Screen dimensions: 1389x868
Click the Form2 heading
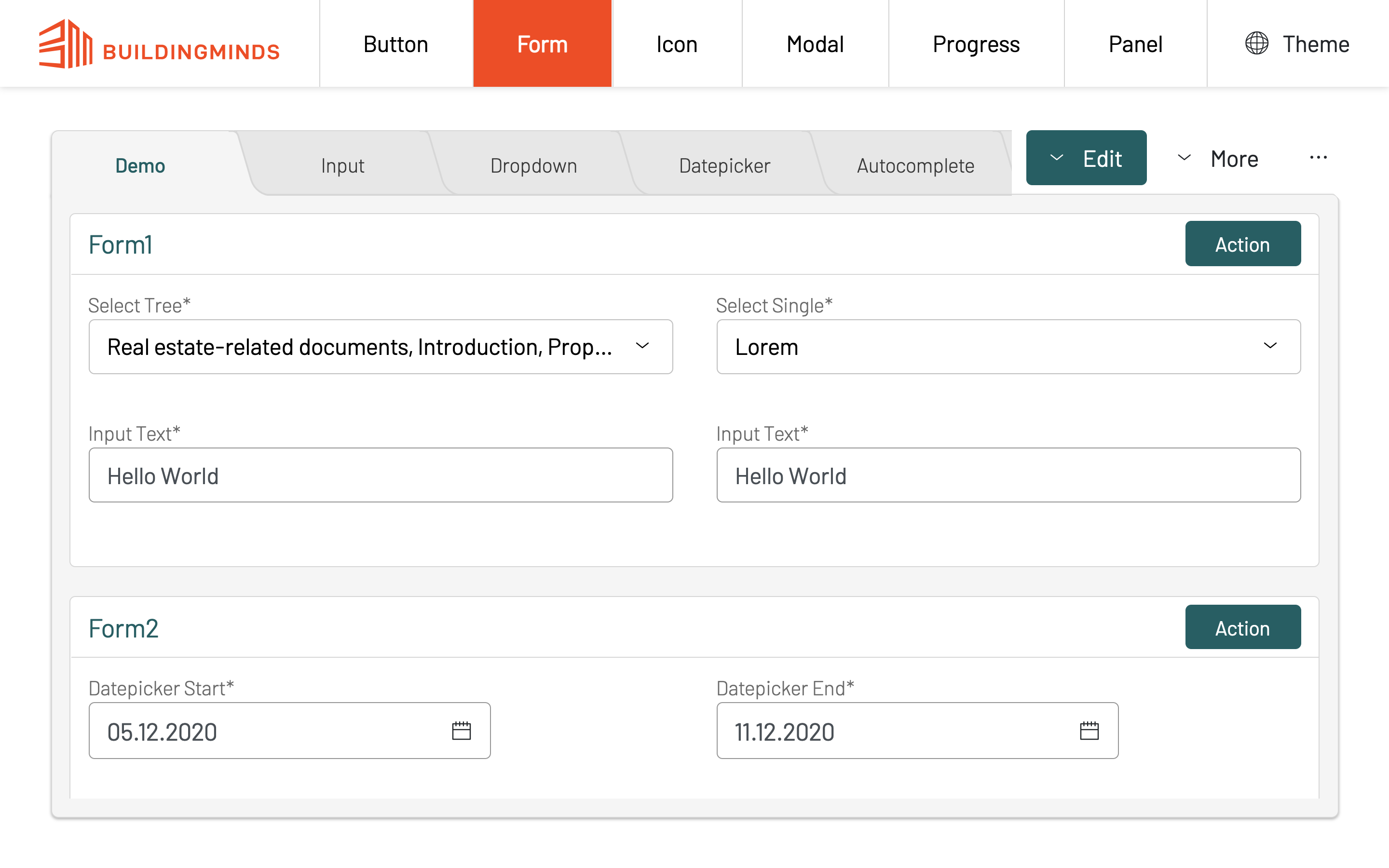(123, 629)
